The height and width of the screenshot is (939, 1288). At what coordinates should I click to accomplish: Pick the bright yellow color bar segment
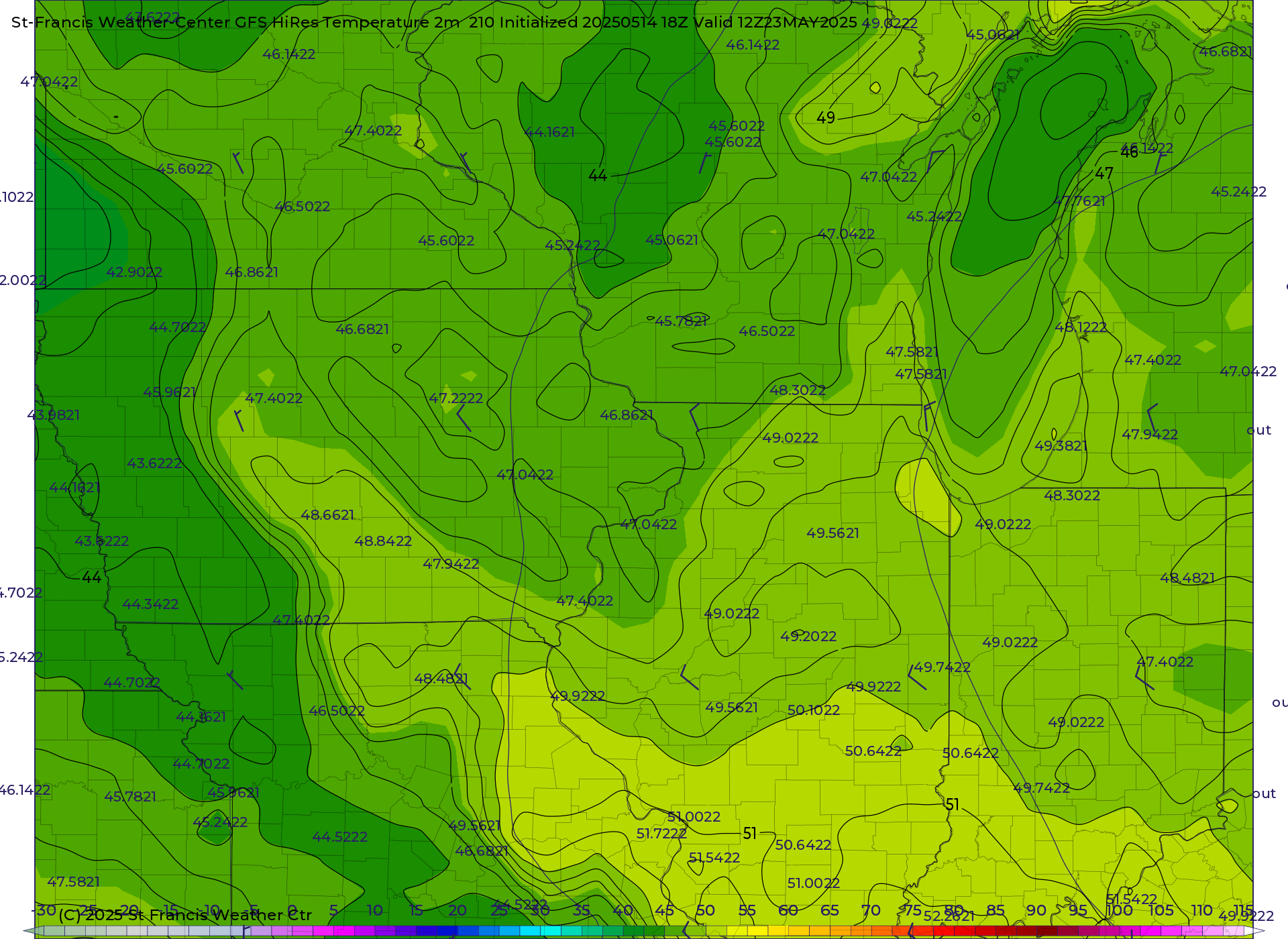757,931
